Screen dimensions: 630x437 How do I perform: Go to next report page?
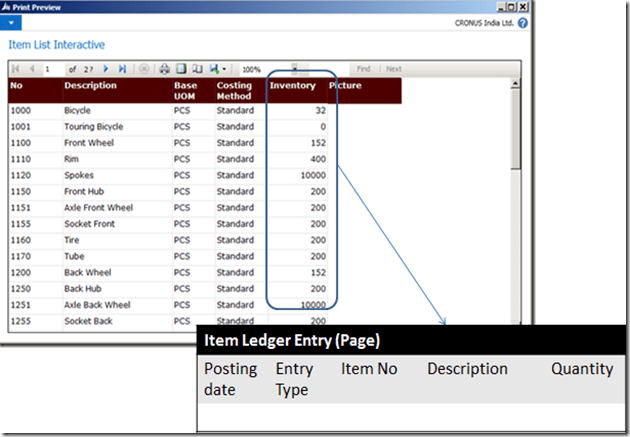point(106,69)
